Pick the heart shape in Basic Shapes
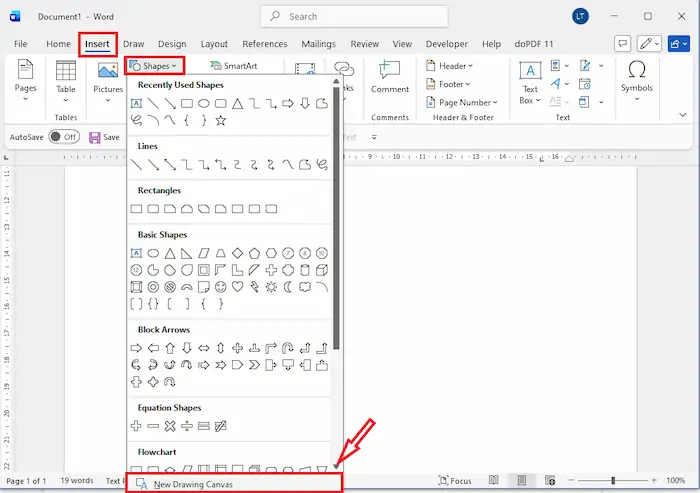 tap(237, 287)
